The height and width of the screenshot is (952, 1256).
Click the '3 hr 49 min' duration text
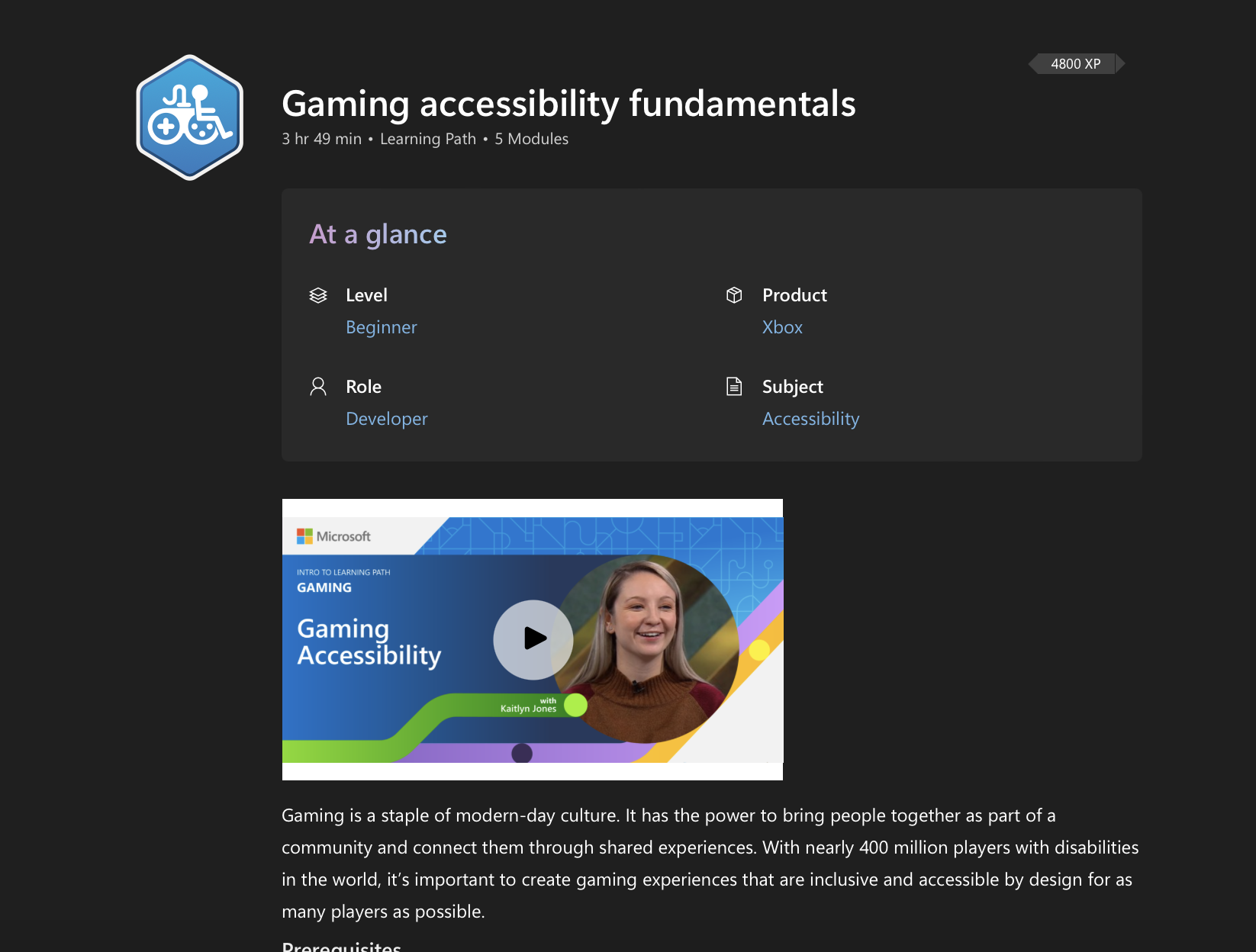(321, 139)
